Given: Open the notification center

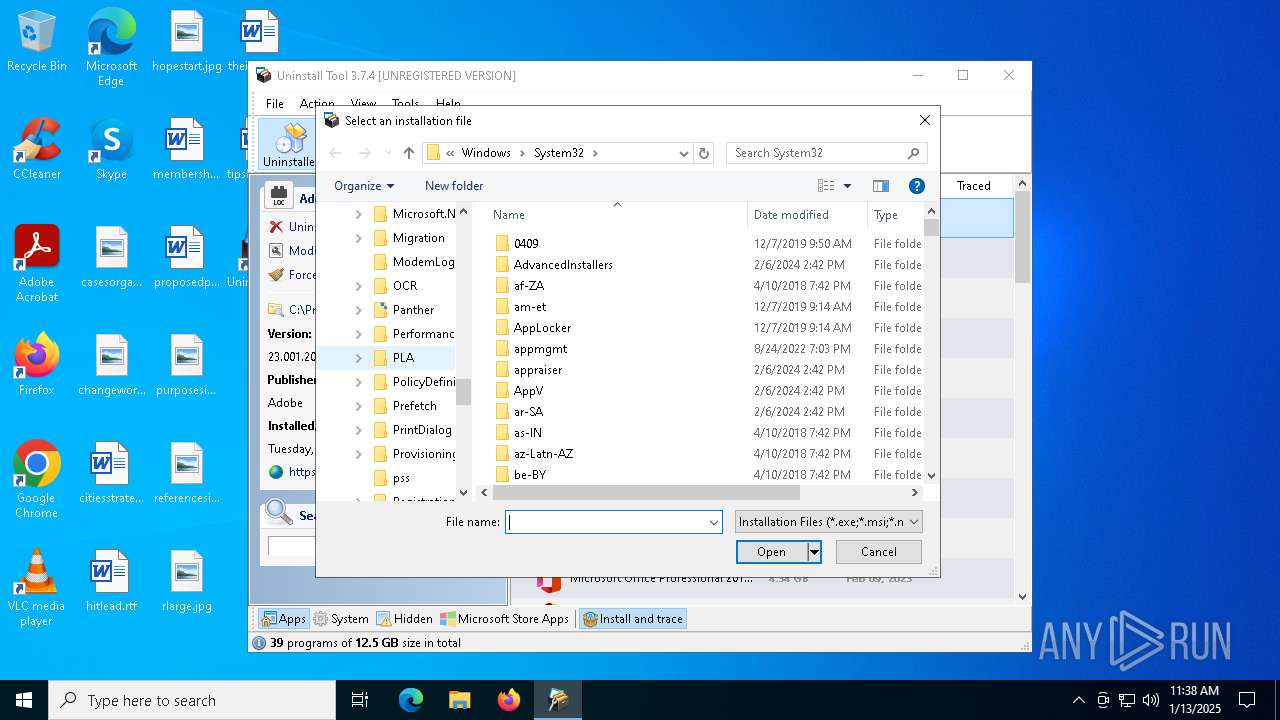Looking at the screenshot, I should coord(1247,700).
